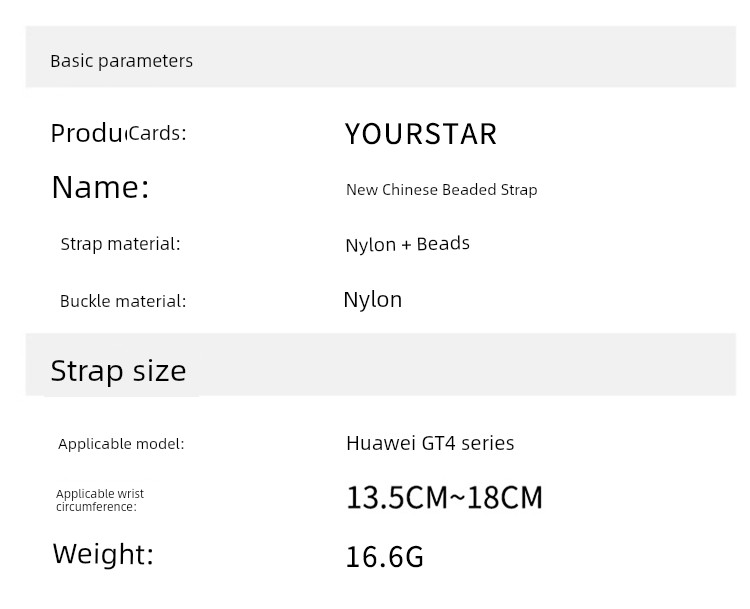Select the 16.6G weight value
750x609 pixels.
(385, 557)
